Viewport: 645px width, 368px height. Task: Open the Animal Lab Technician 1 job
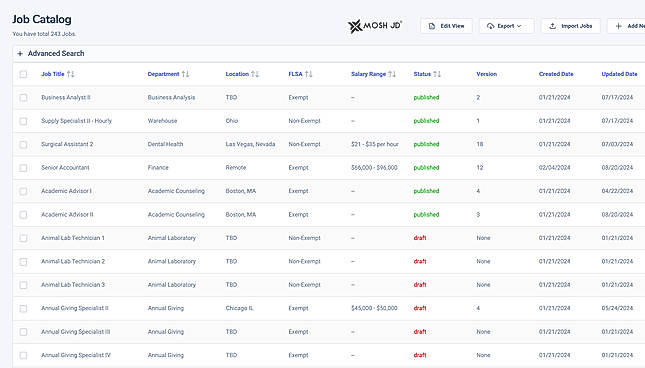[73, 238]
